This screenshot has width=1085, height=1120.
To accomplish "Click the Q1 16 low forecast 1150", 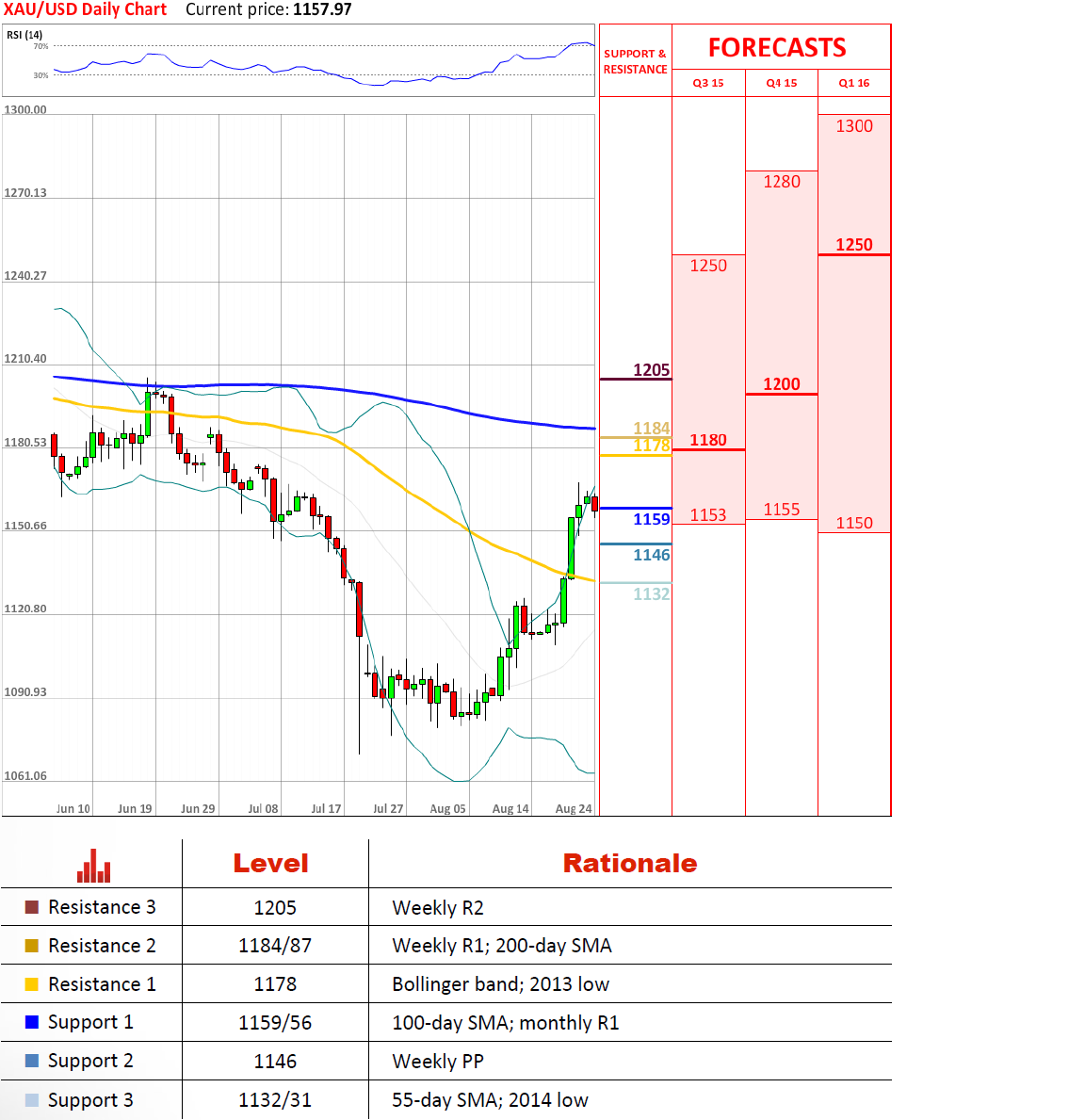I will click(854, 523).
